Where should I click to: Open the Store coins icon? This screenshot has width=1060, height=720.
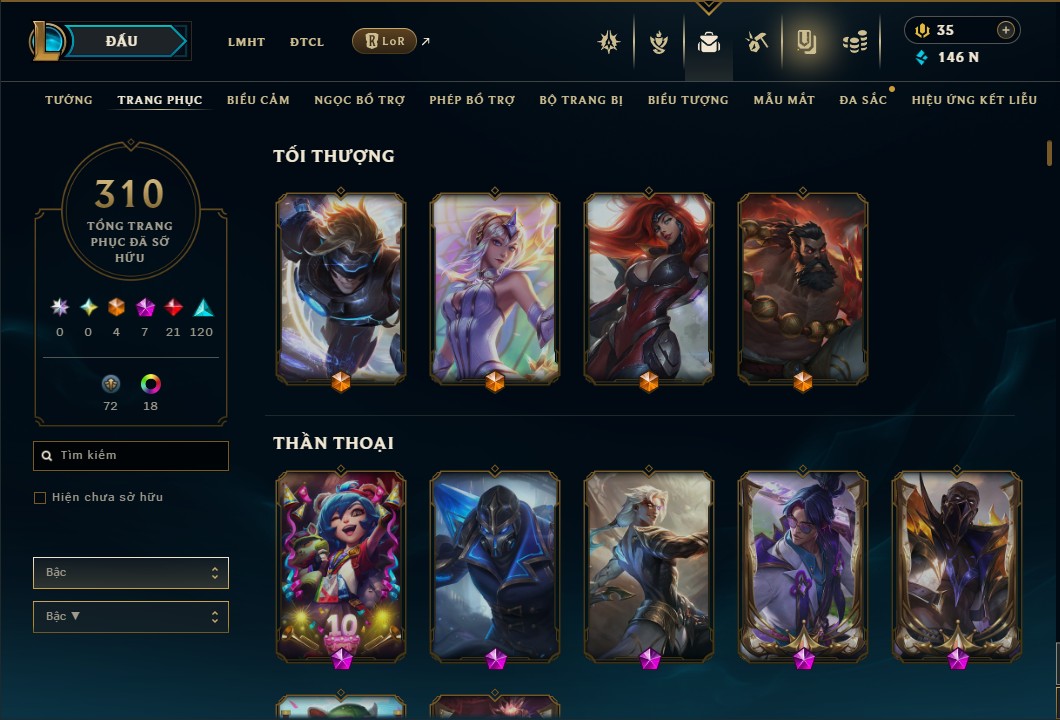[855, 42]
